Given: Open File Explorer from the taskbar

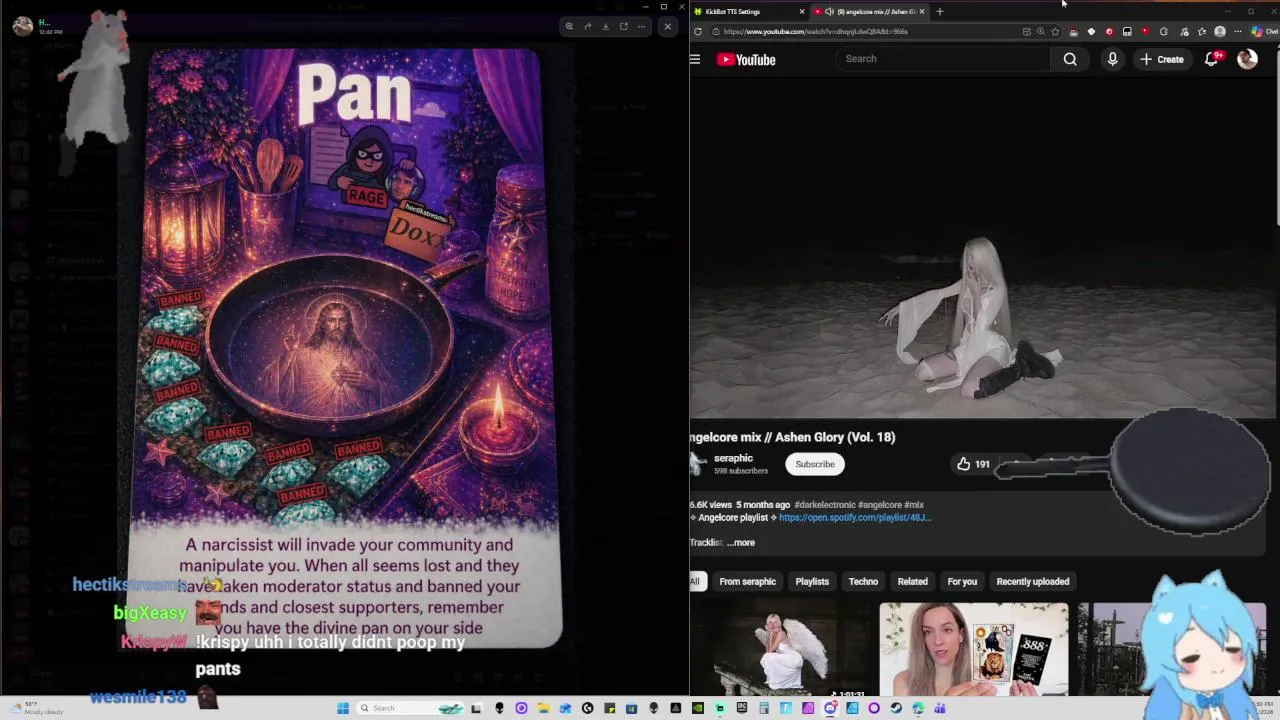Looking at the screenshot, I should point(543,708).
